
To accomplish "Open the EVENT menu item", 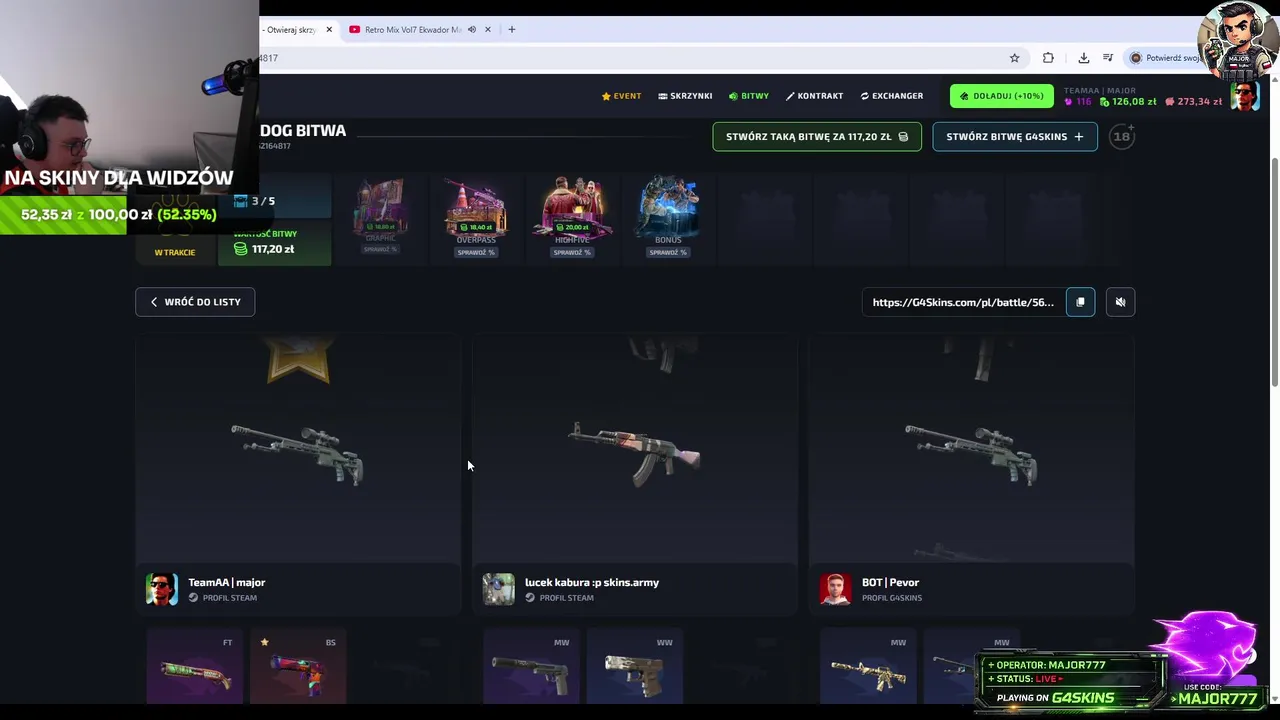I will pyautogui.click(x=621, y=96).
